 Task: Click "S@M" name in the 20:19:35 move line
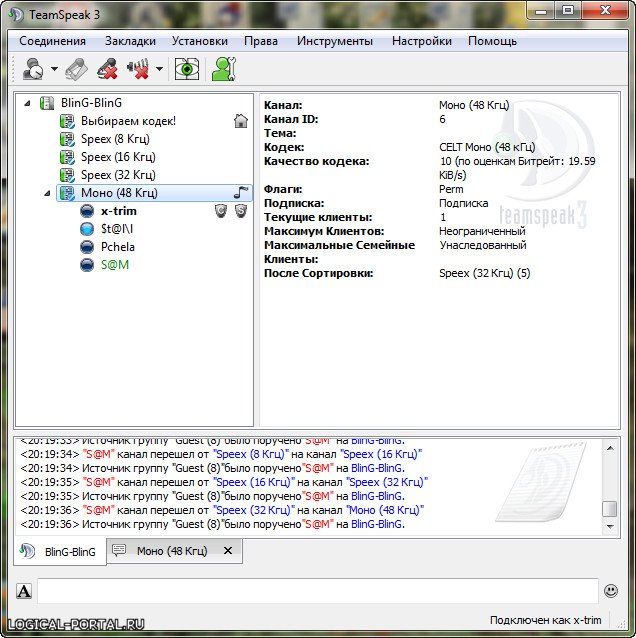click(x=98, y=482)
